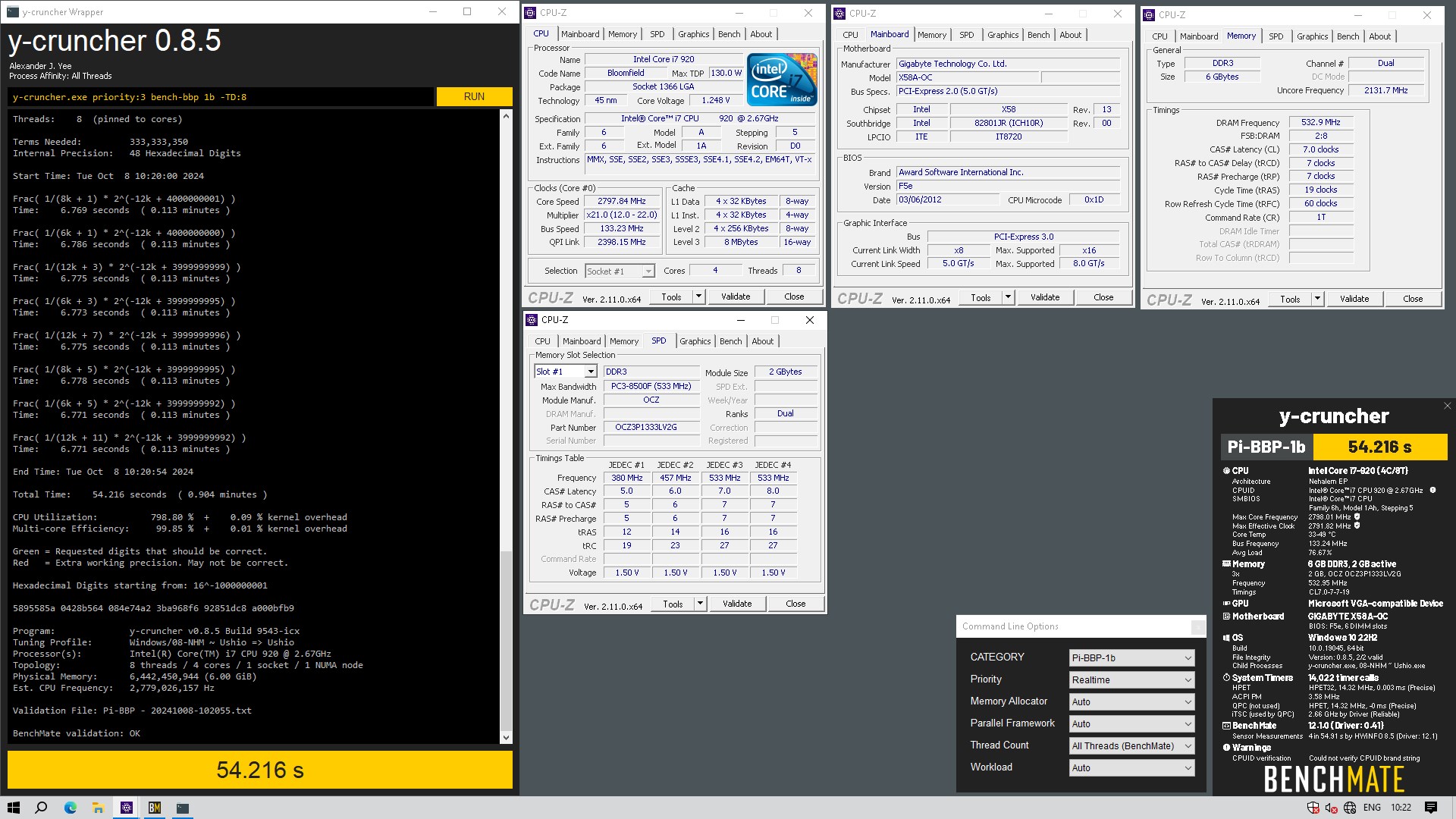Expand Tools arrow in CPU-Z CPU window
1456x819 pixels.
[x=699, y=297]
